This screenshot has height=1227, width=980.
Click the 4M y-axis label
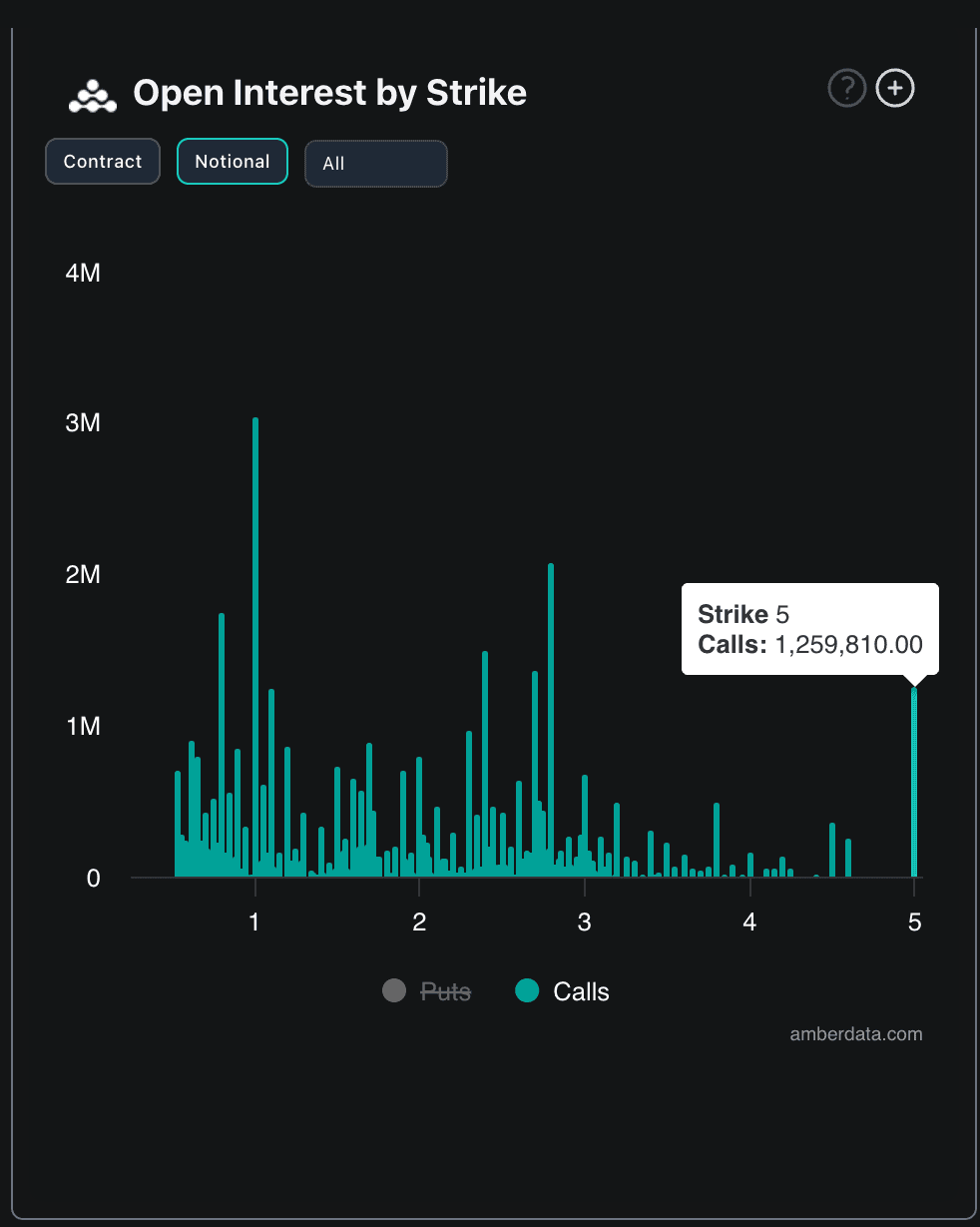coord(83,272)
